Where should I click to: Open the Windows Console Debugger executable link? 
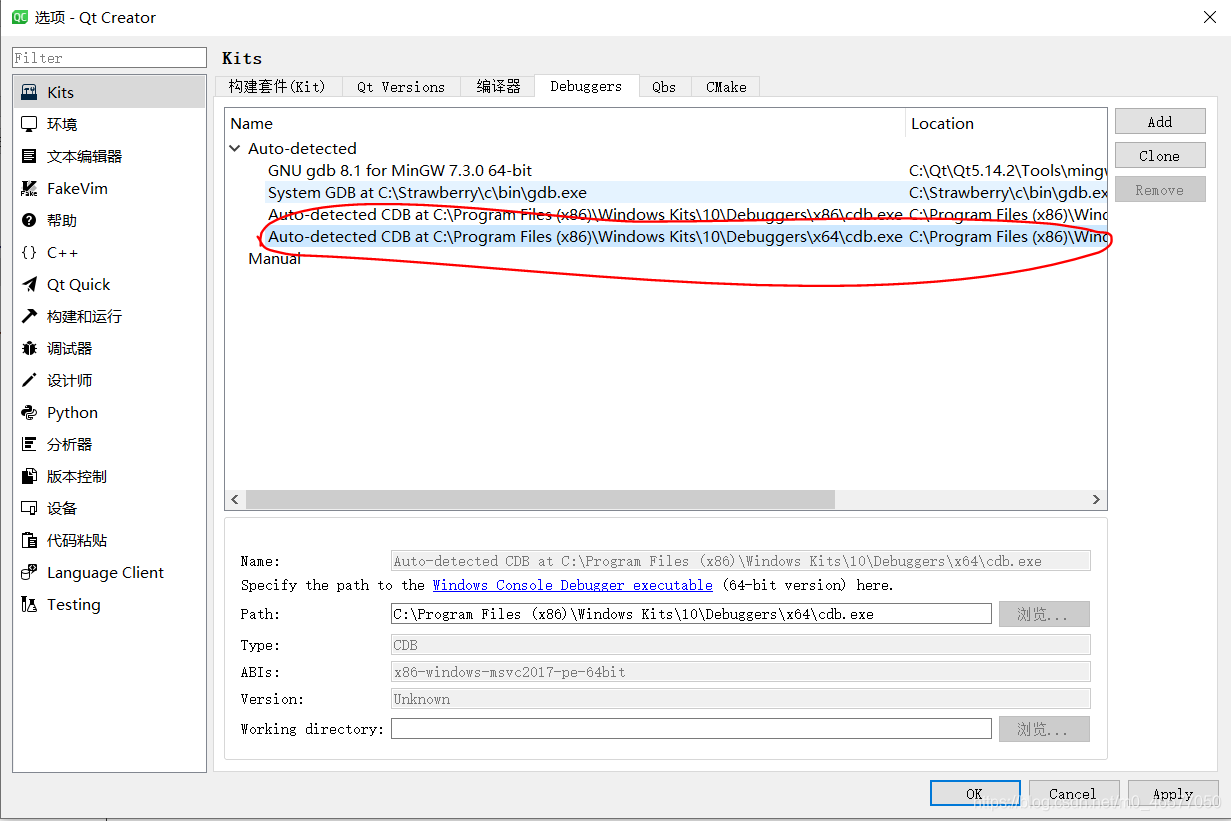coord(572,585)
